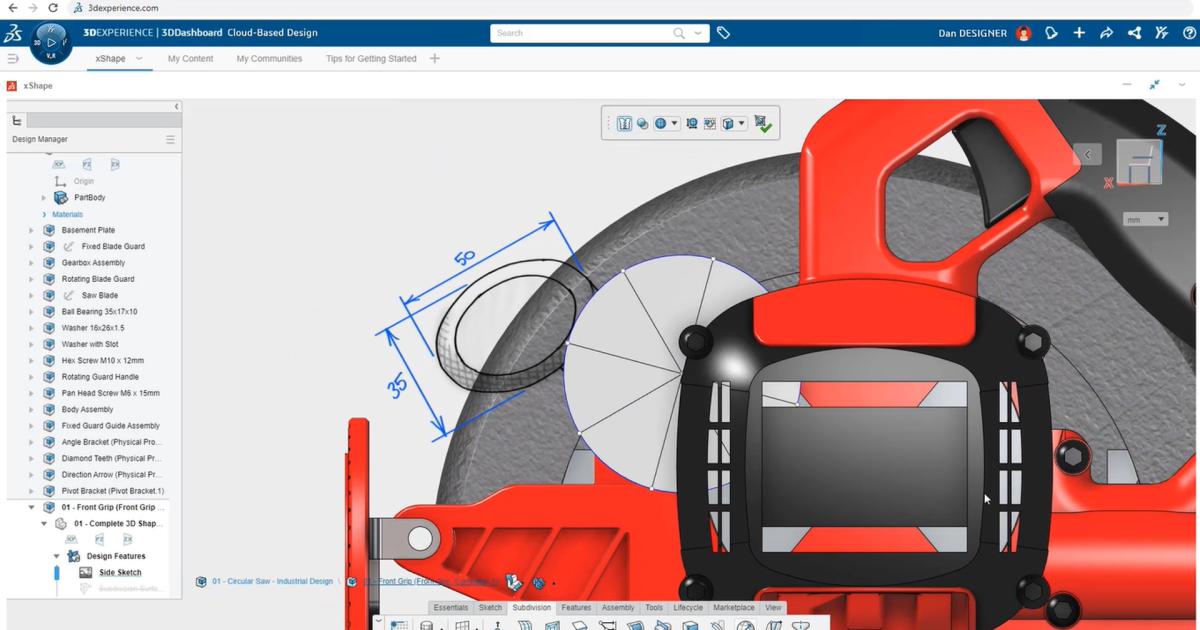Click the hide/show spheres icon in floating toolbar
Image resolution: width=1200 pixels, height=630 pixels.
[642, 124]
